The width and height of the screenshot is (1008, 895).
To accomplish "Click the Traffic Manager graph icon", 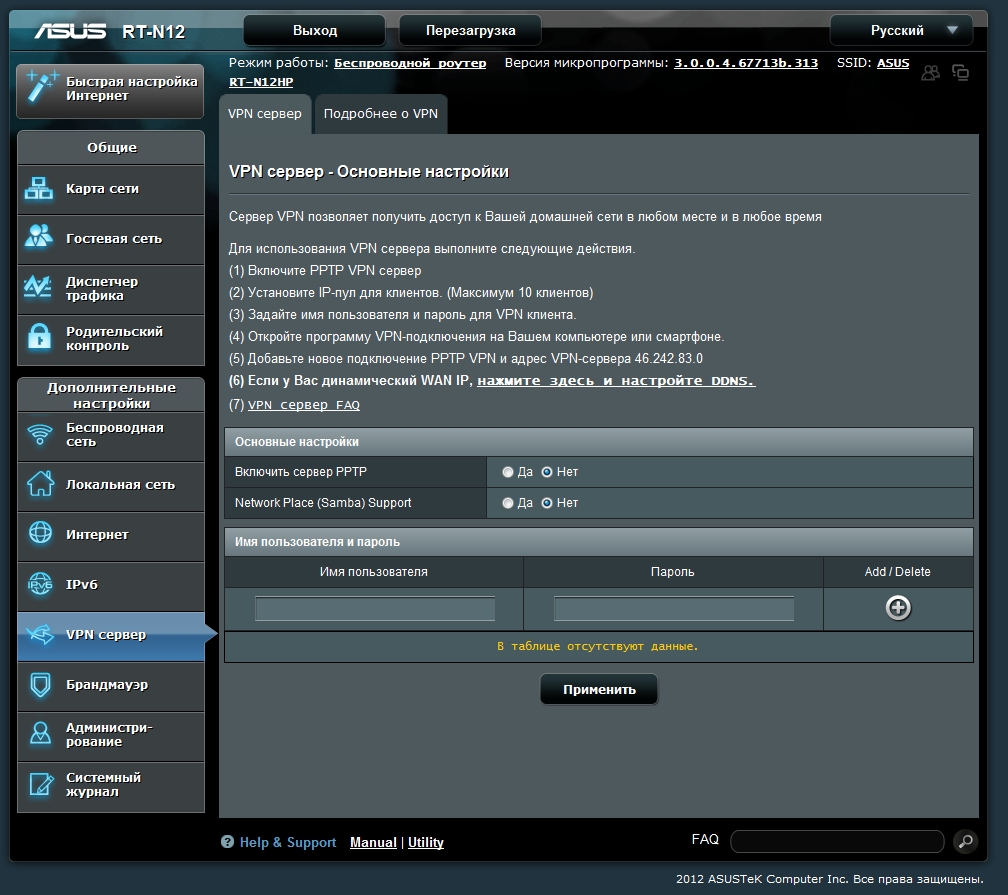I will [x=37, y=287].
